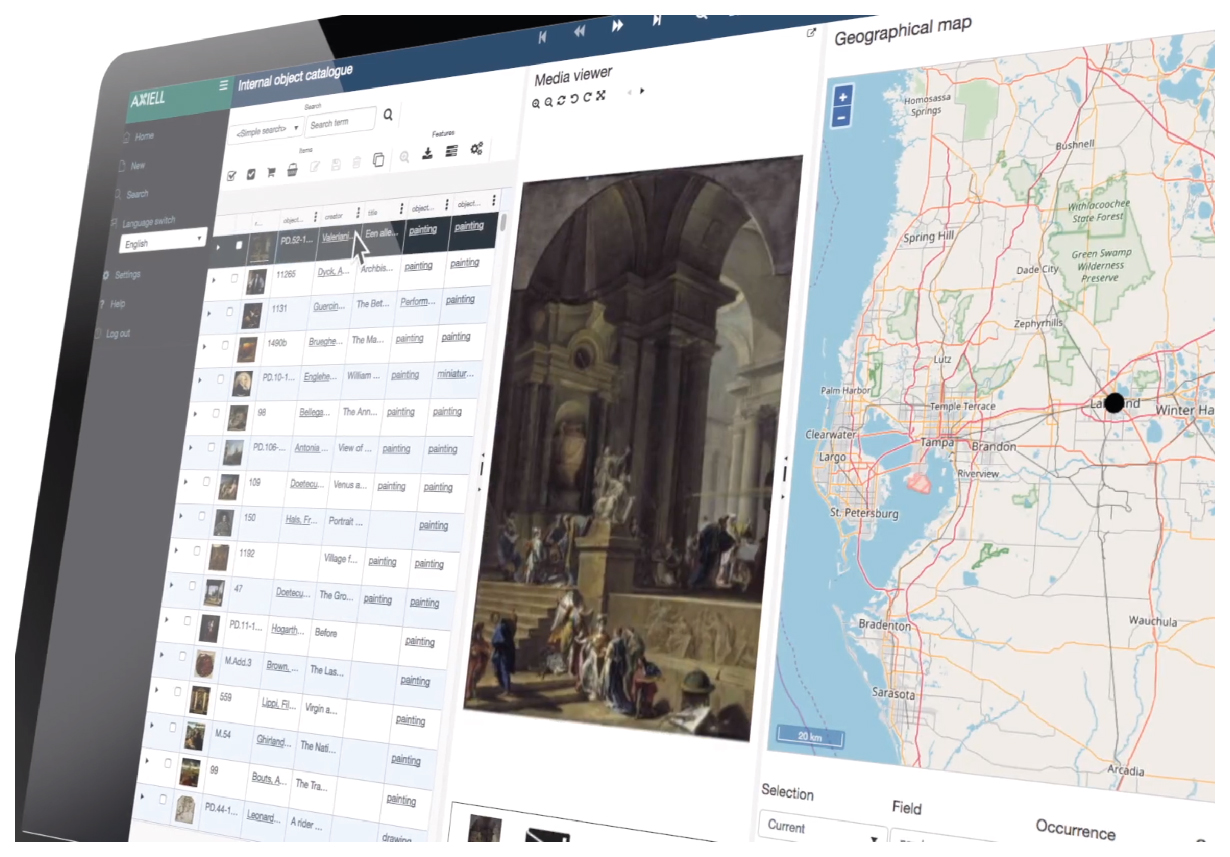Click the copy records icon
1230x857 pixels.
[x=378, y=159]
